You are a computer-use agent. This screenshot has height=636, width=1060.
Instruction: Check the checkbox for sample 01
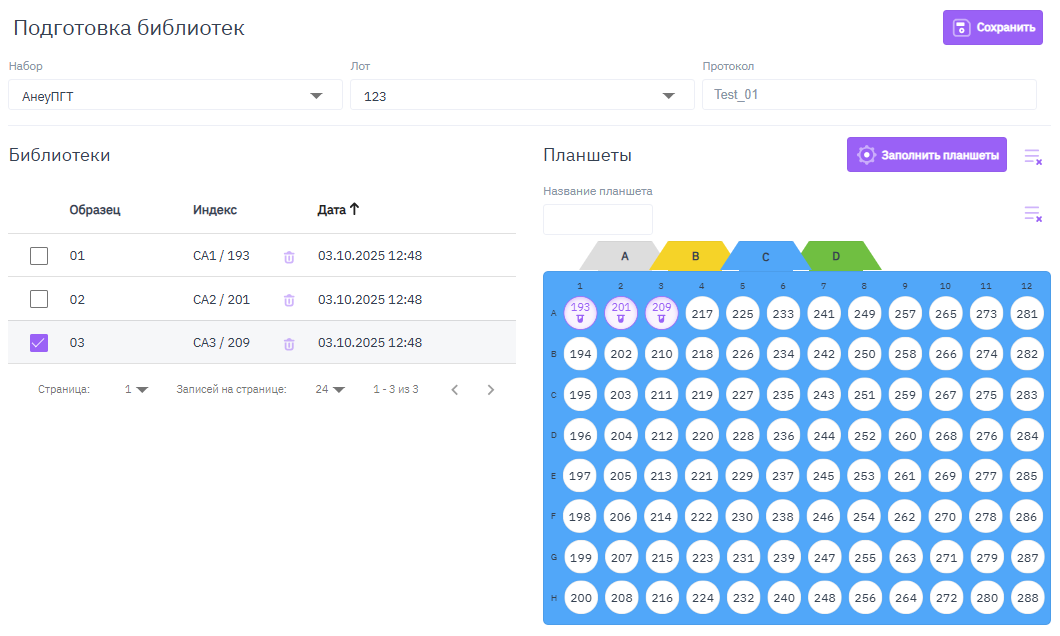(x=39, y=256)
